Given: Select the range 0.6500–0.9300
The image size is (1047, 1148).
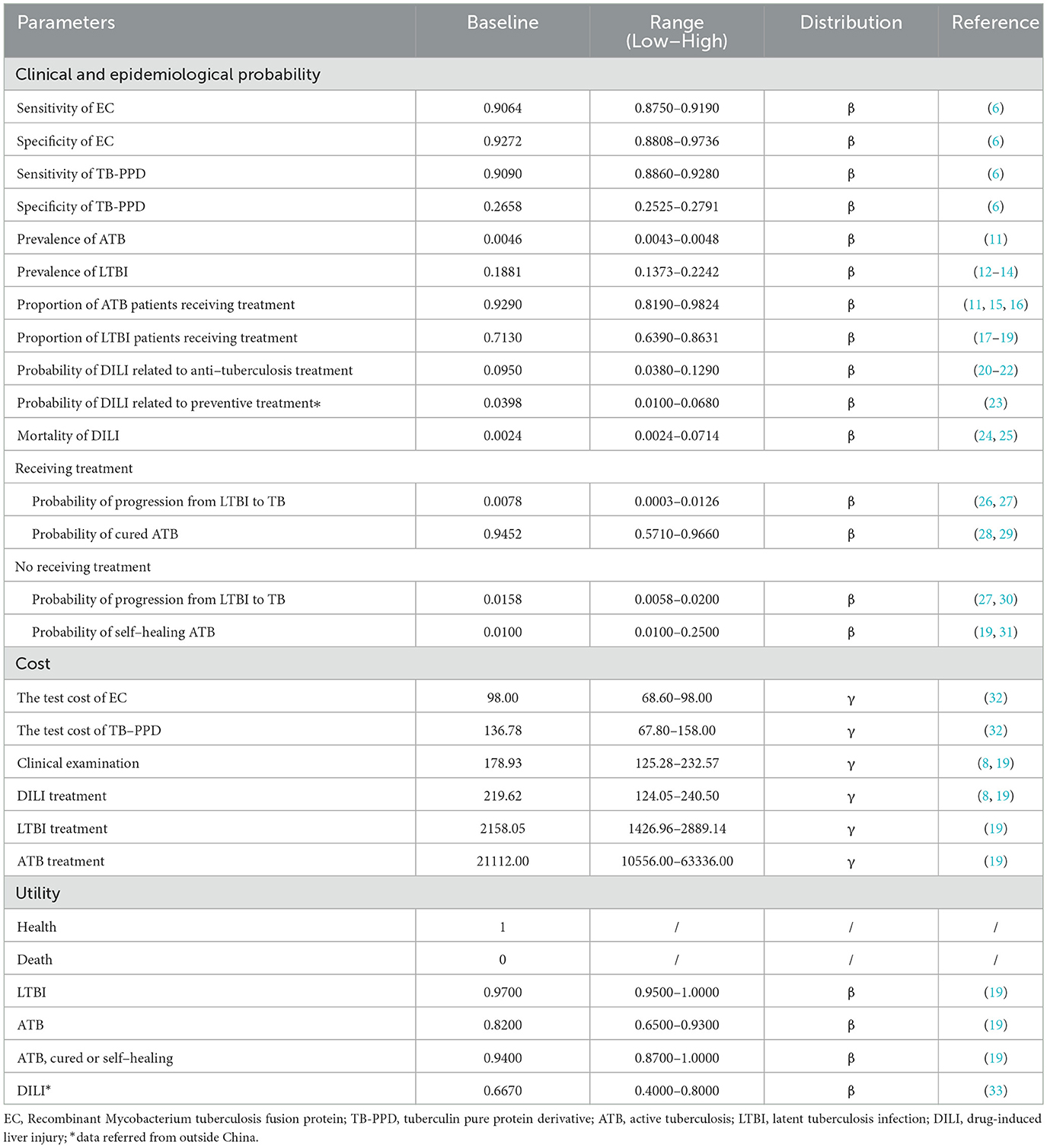Looking at the screenshot, I should (x=677, y=1025).
